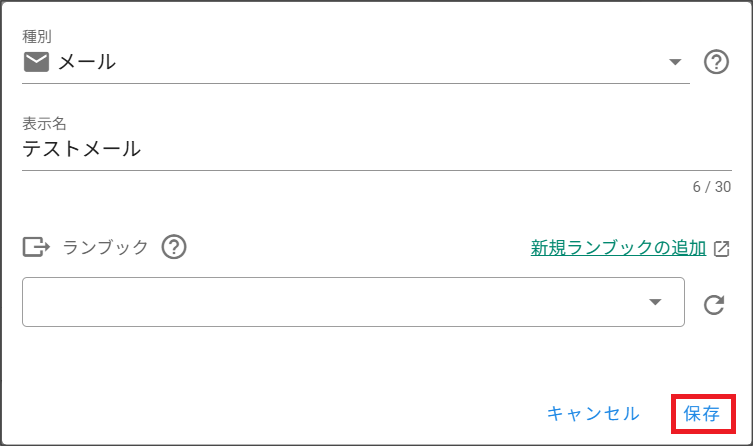Click the empty runbook combo box field
Viewport: 753px width, 446px height.
pyautogui.click(x=353, y=302)
